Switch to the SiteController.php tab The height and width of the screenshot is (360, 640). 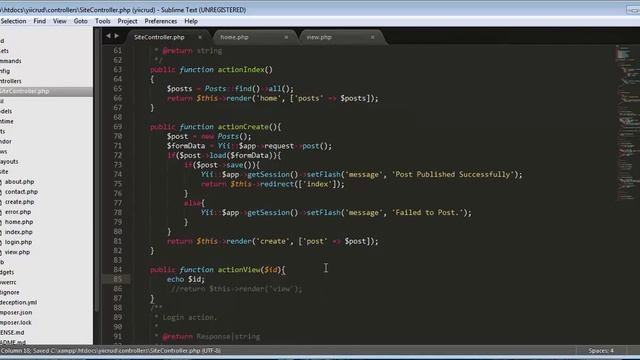pos(159,37)
